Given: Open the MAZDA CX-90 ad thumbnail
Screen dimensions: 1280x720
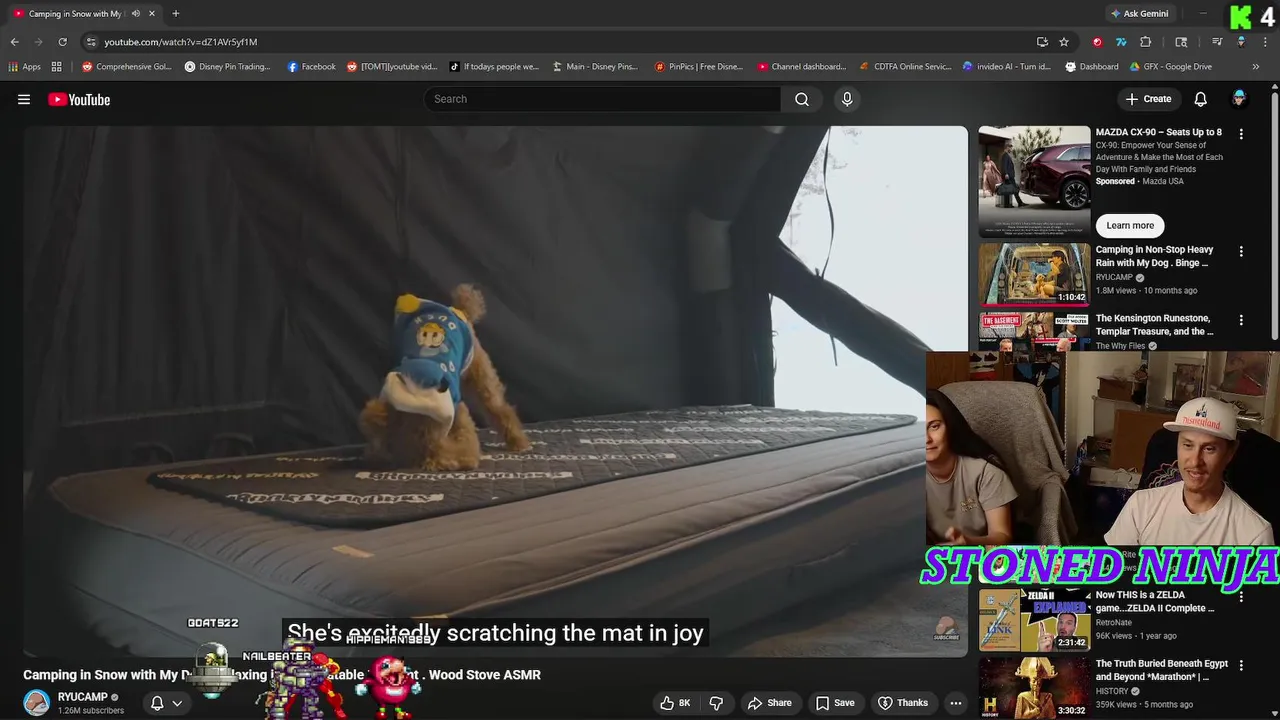Looking at the screenshot, I should click(1034, 181).
